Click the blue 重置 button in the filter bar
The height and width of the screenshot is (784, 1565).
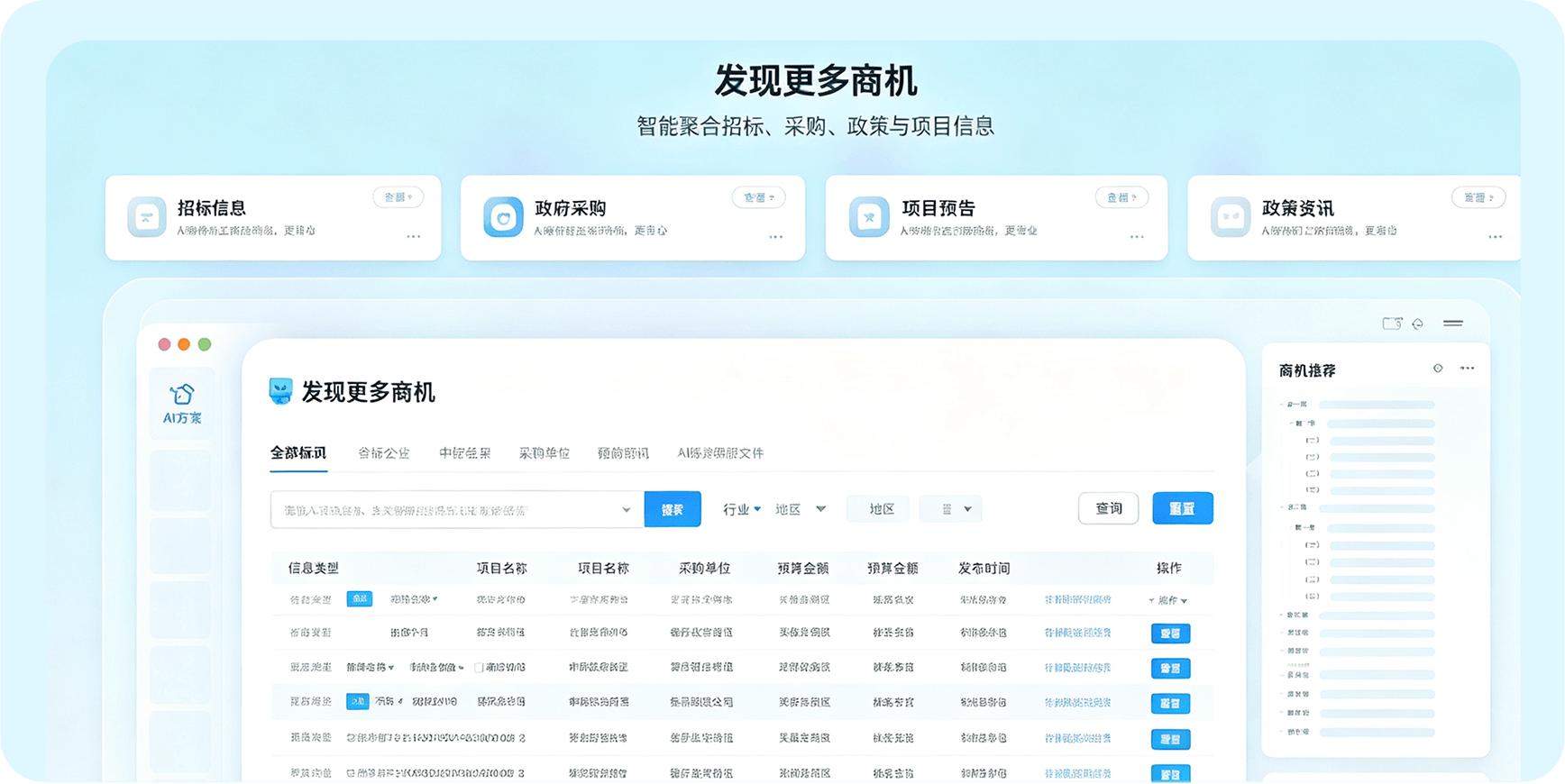pos(1183,508)
